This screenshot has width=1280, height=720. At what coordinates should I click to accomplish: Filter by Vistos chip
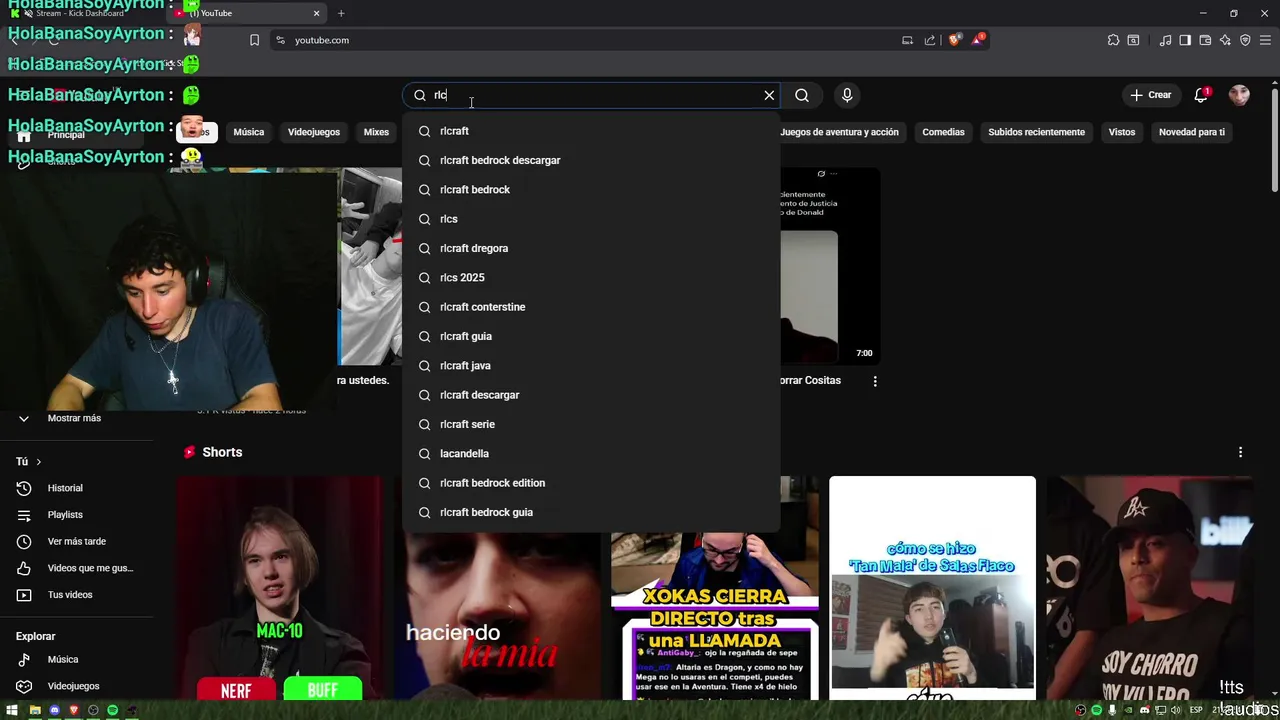click(1122, 132)
